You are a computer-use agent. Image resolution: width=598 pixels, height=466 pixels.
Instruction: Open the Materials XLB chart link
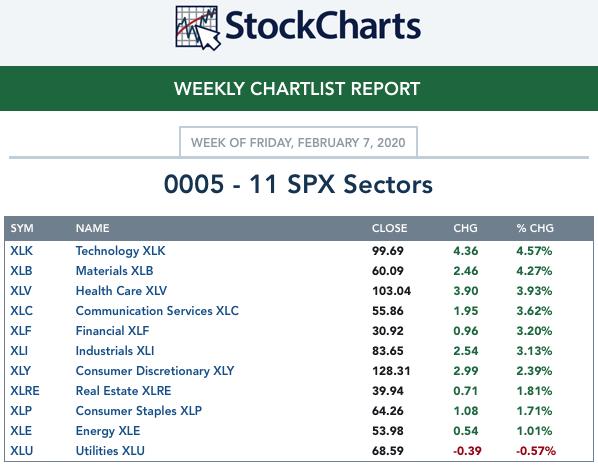pyautogui.click(x=114, y=271)
